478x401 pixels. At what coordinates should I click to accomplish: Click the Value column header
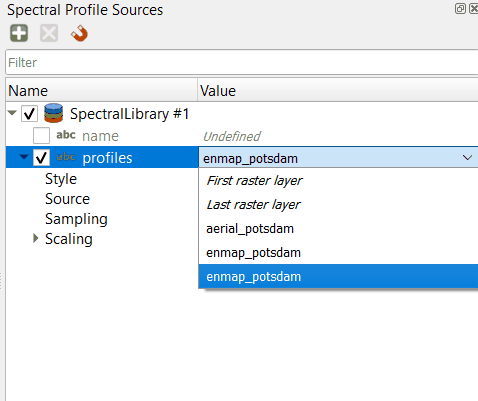pyautogui.click(x=338, y=90)
